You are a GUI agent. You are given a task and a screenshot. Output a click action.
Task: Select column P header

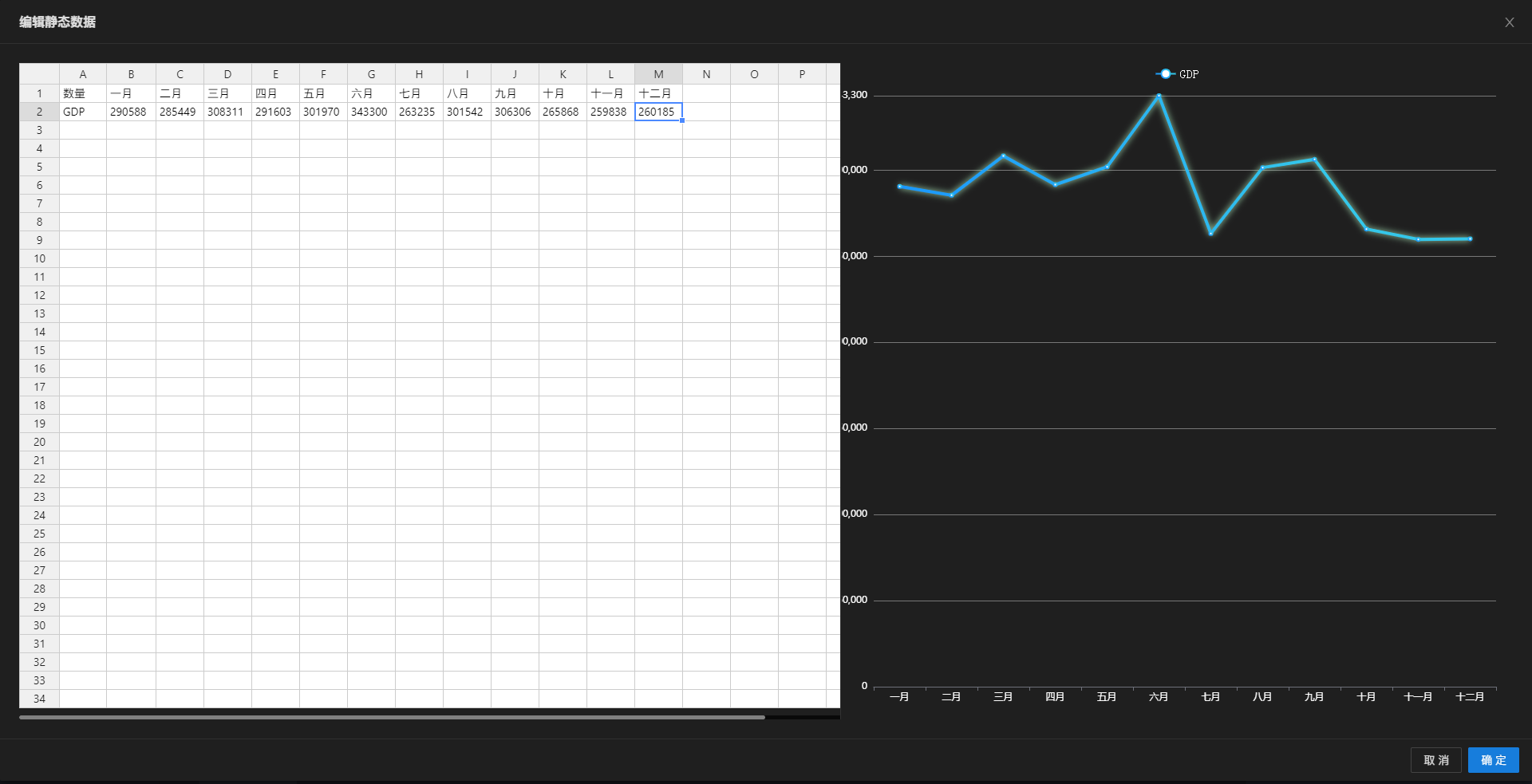[802, 74]
